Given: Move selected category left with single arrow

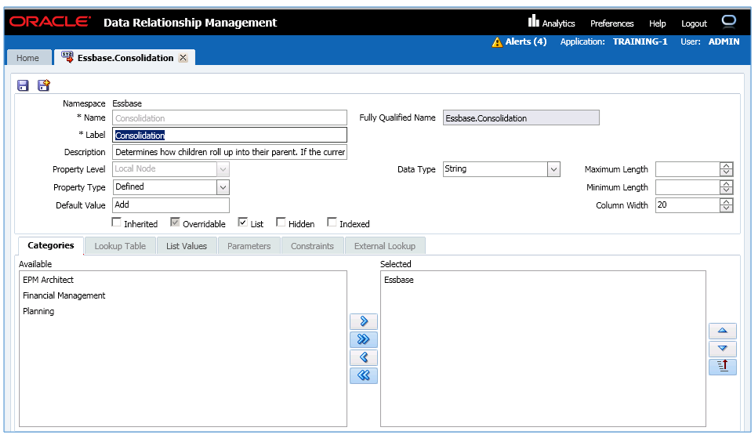Looking at the screenshot, I should click(364, 358).
